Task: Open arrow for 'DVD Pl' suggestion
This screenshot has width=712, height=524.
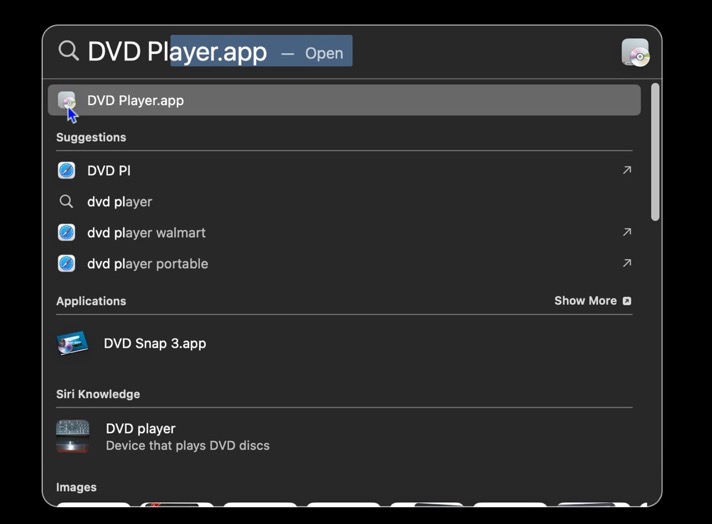Action: (x=627, y=170)
